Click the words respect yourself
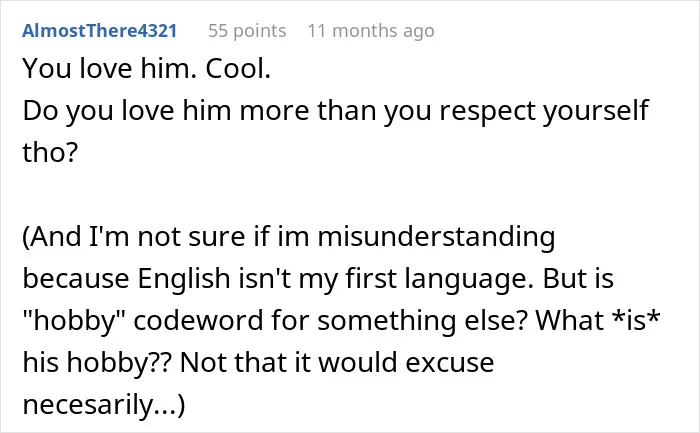The image size is (700, 433). 544,111
